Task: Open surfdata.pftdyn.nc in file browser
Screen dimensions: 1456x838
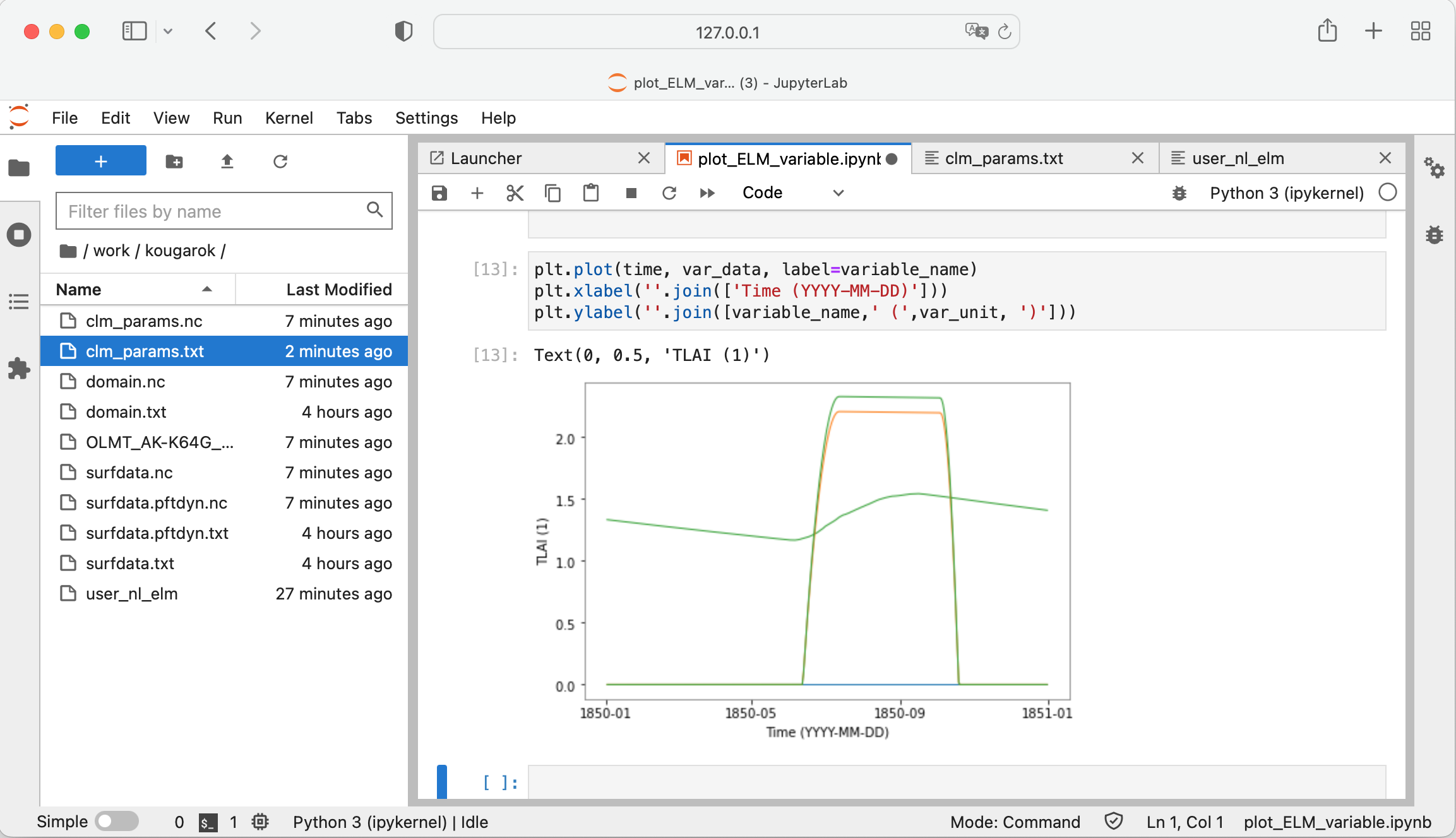Action: tap(157, 503)
